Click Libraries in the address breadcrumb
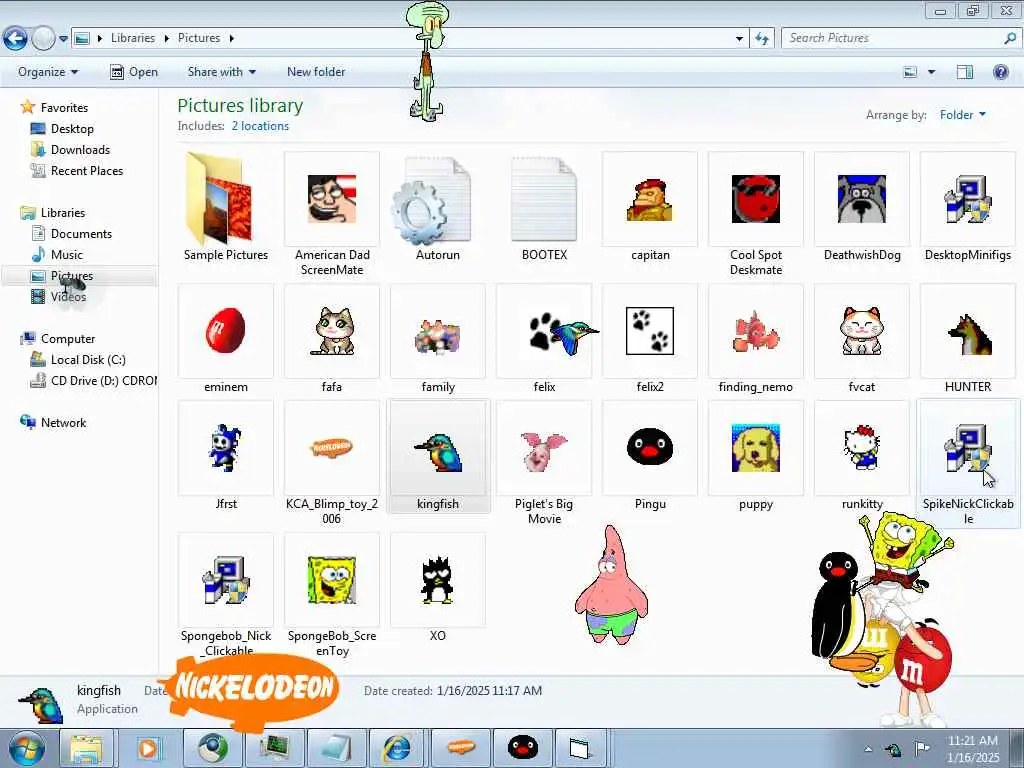This screenshot has width=1024, height=768. coord(133,38)
